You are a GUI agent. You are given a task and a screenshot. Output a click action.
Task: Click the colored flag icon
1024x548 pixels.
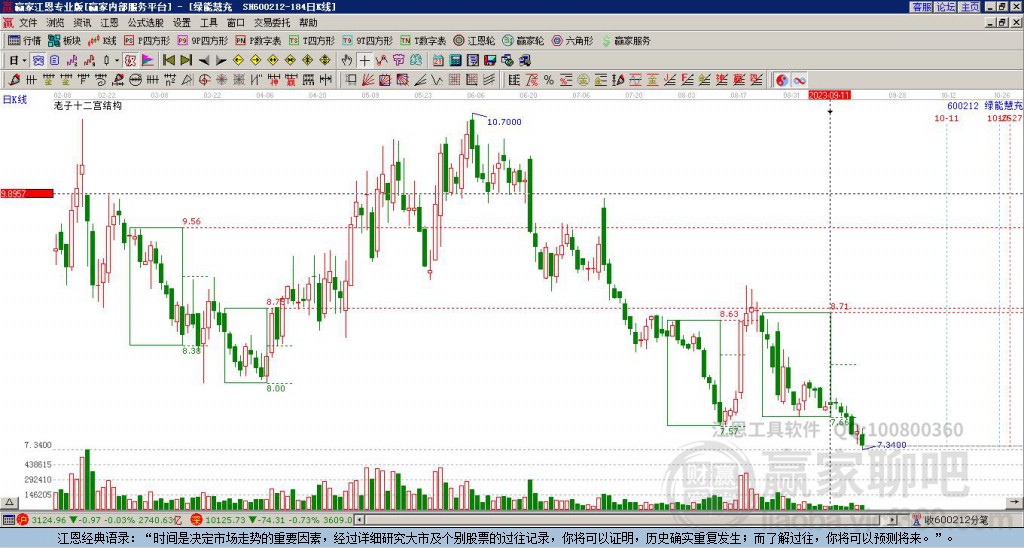(148, 60)
